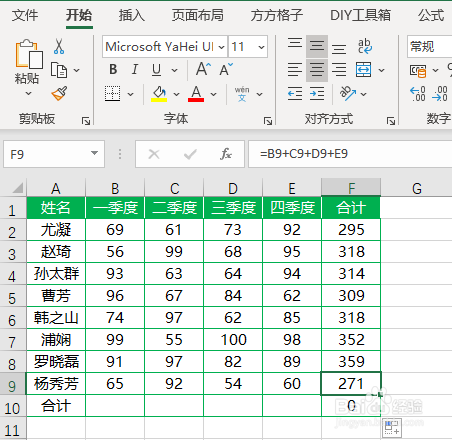The image size is (452, 440).
Task: Select column F header
Action: pos(351,188)
